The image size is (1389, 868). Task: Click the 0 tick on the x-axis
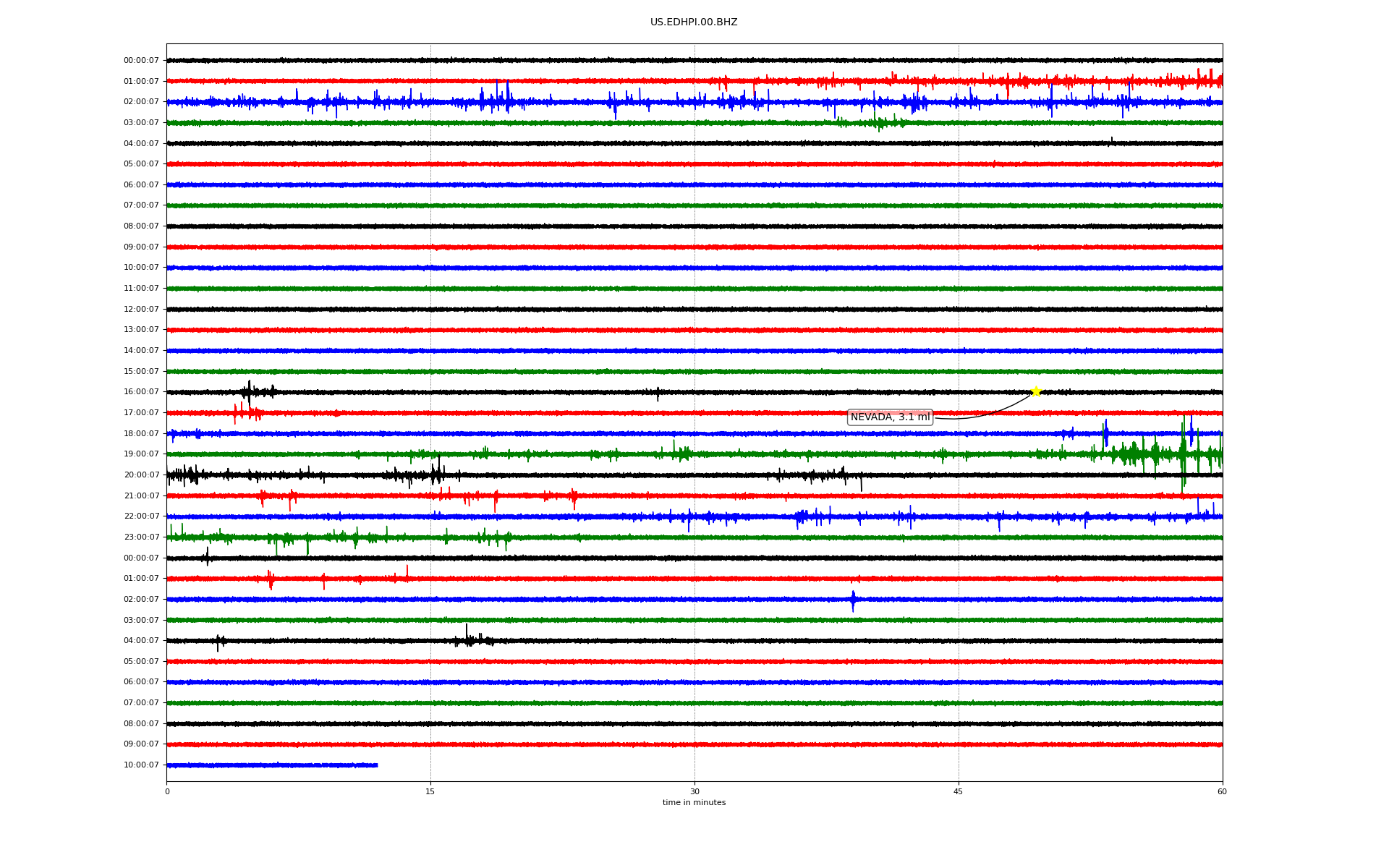pos(167,791)
